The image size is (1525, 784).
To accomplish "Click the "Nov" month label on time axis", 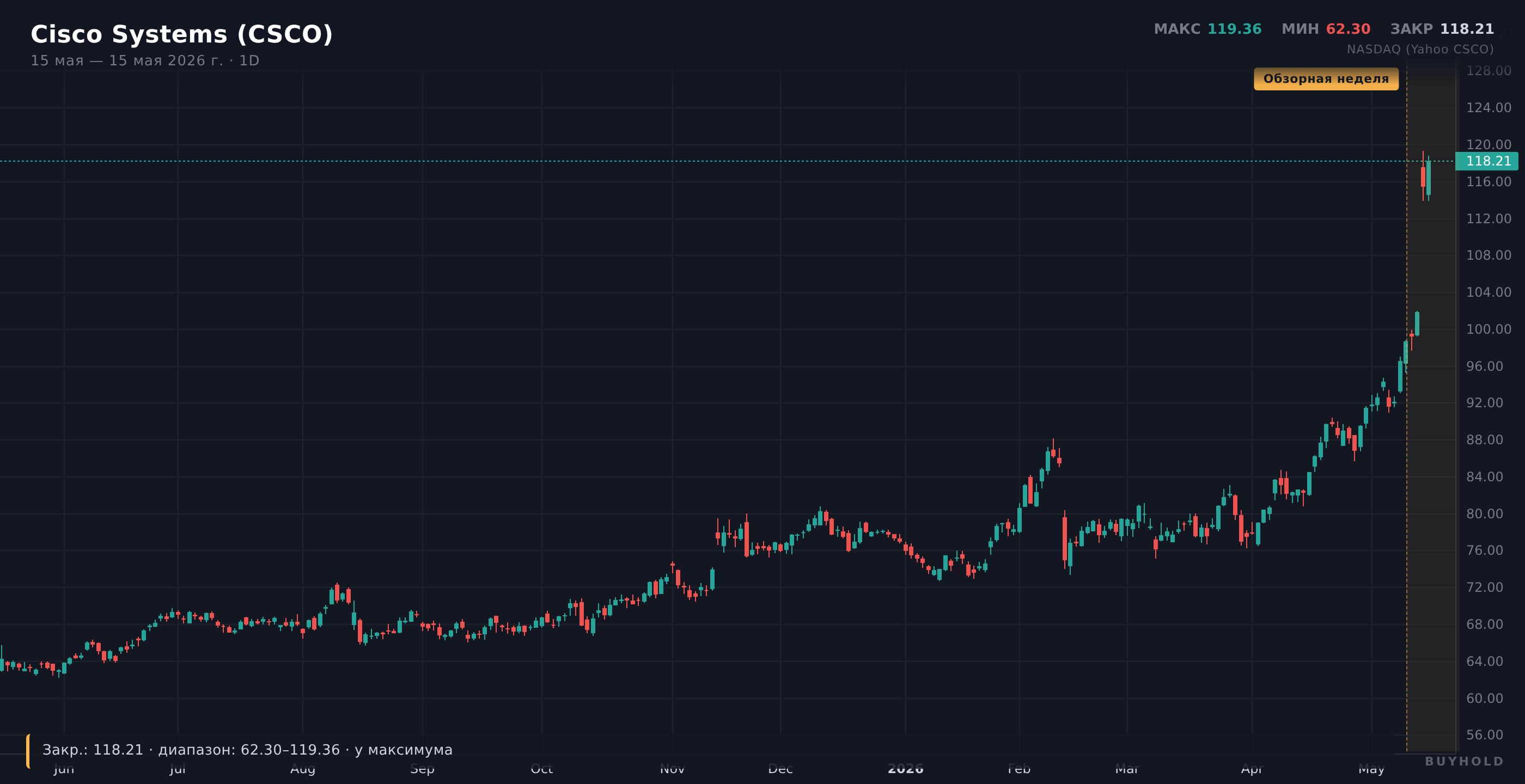I will coord(672,769).
